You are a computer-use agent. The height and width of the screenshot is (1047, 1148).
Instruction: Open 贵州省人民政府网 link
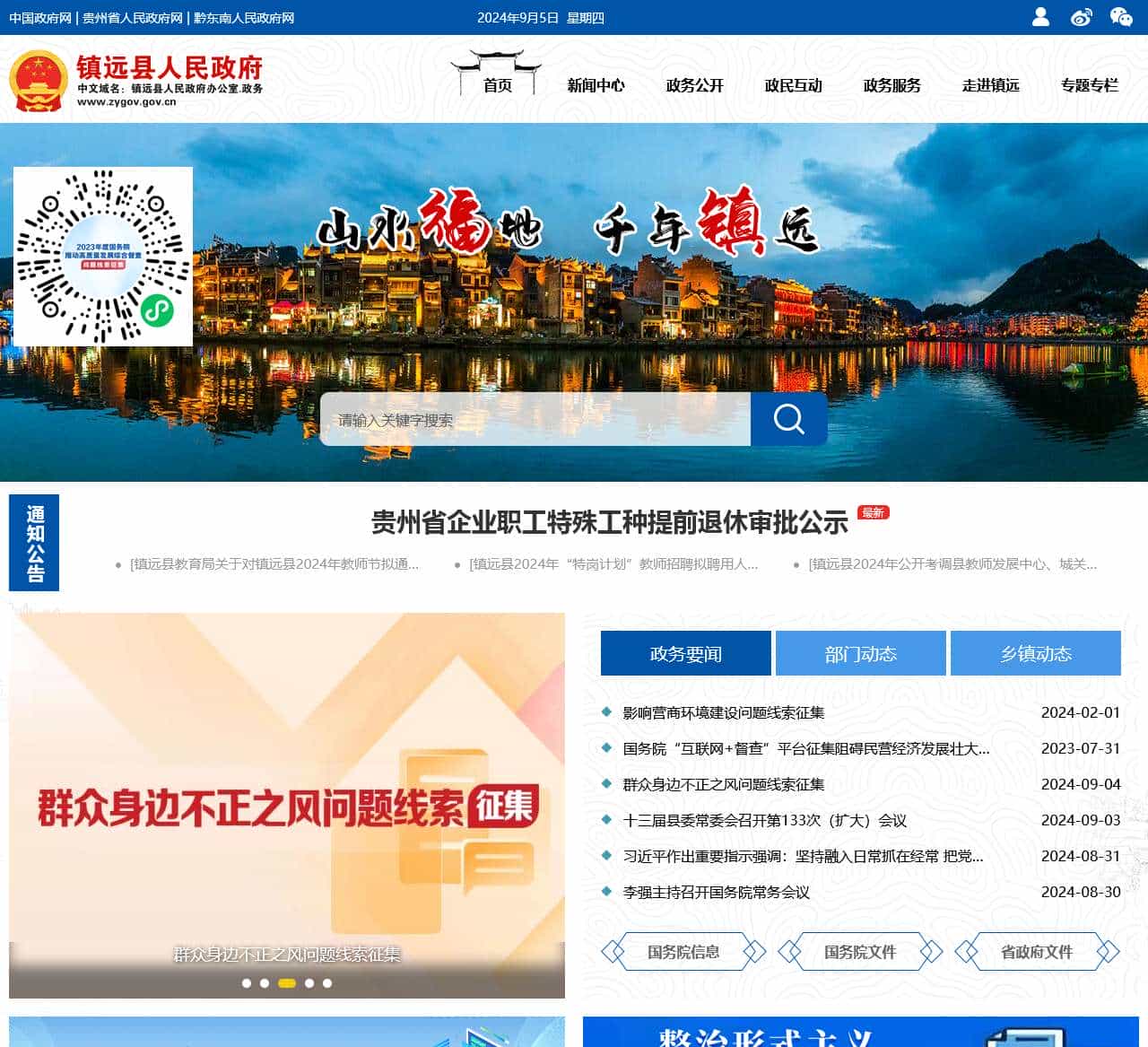(133, 18)
